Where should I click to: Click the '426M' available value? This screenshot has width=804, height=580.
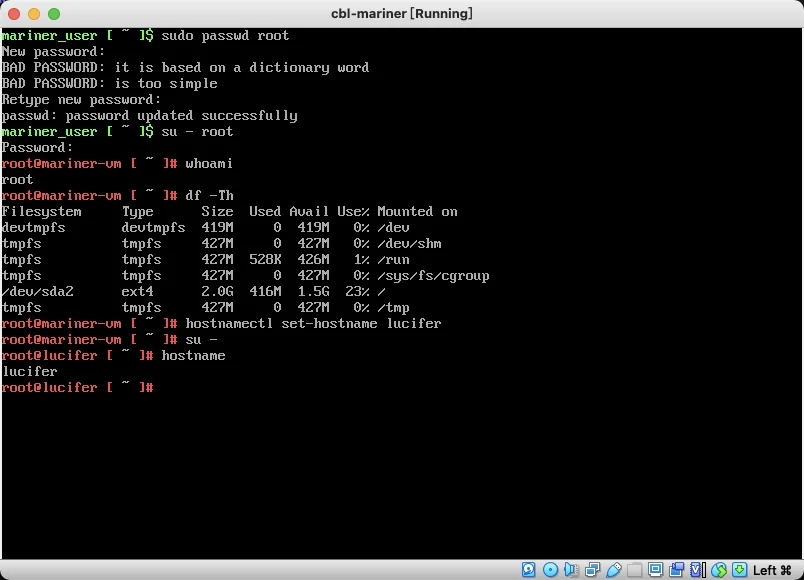tap(313, 259)
